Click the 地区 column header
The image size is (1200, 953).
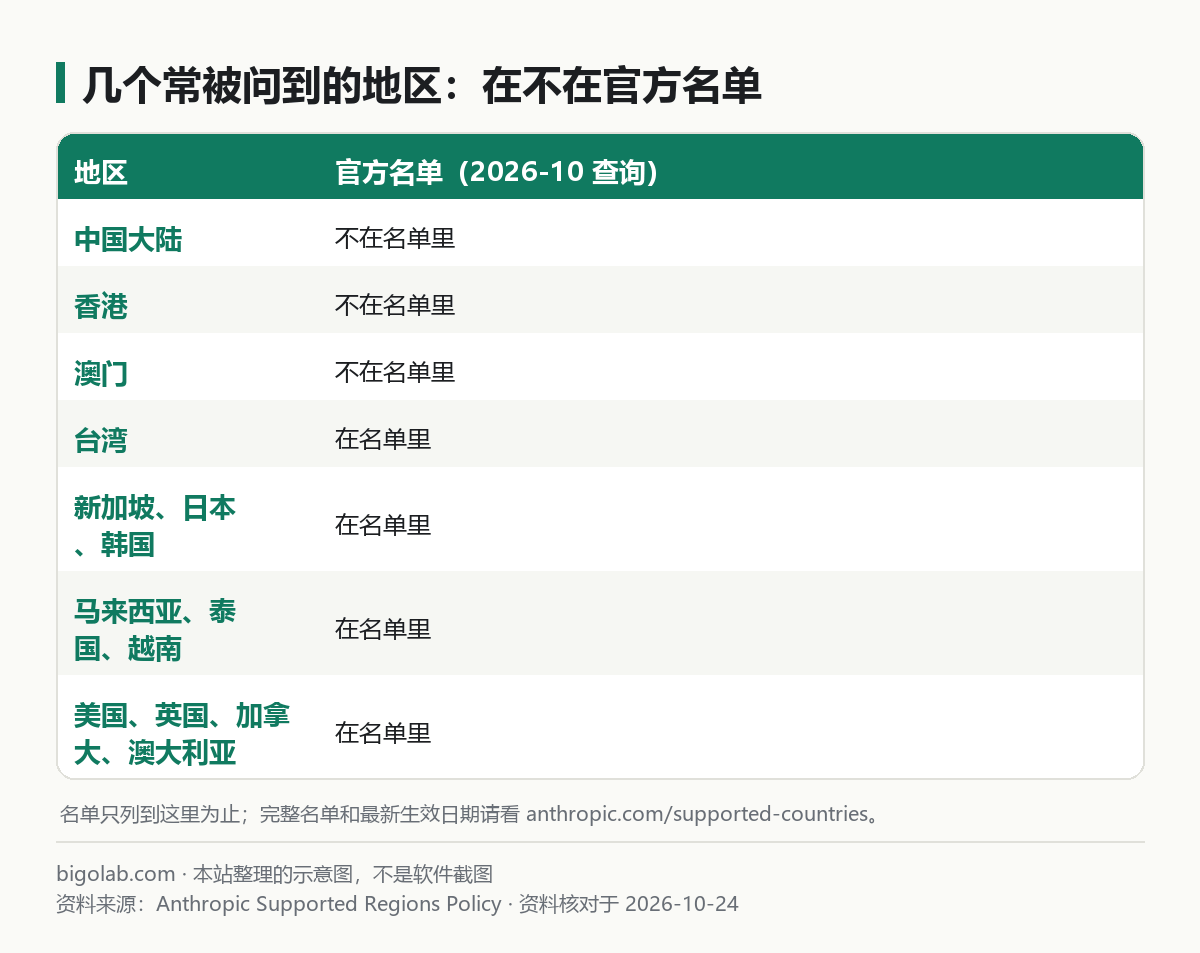[101, 172]
